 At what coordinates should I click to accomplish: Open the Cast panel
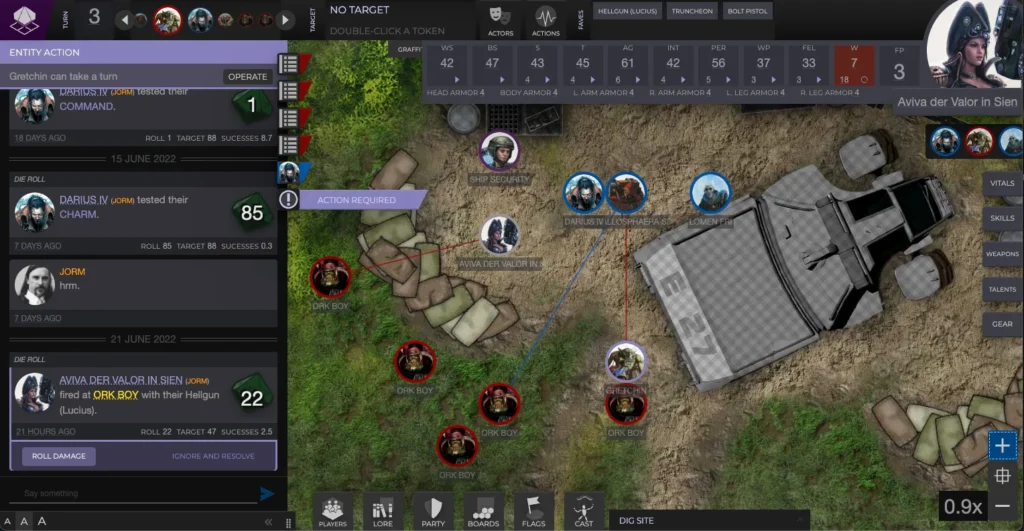(583, 513)
